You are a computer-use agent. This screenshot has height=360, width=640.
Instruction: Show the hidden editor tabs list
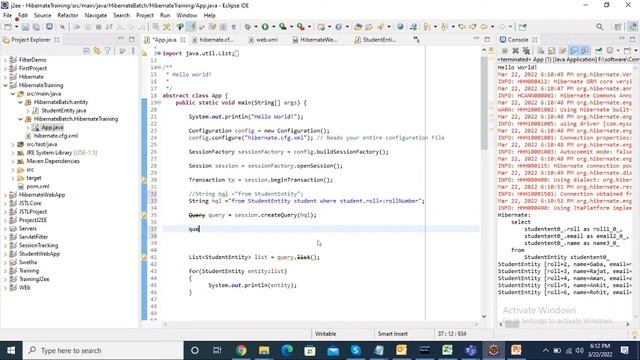tap(416, 40)
